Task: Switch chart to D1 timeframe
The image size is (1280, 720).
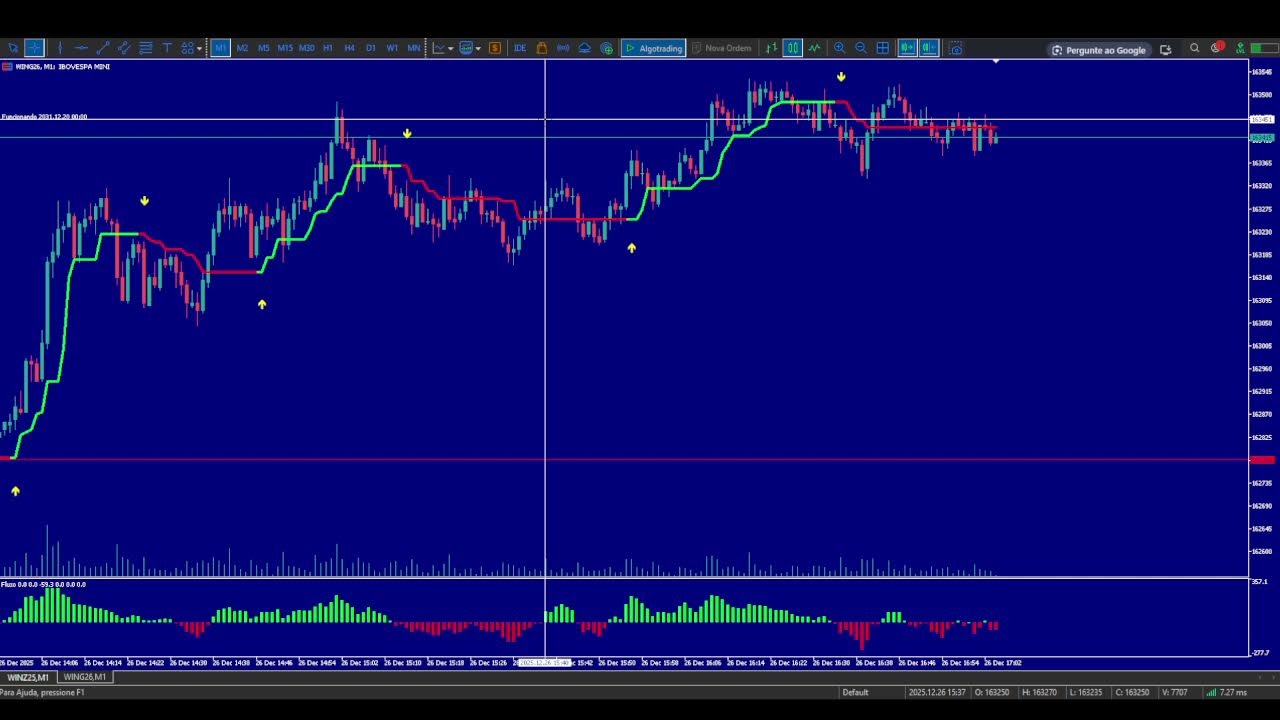Action: [371, 48]
